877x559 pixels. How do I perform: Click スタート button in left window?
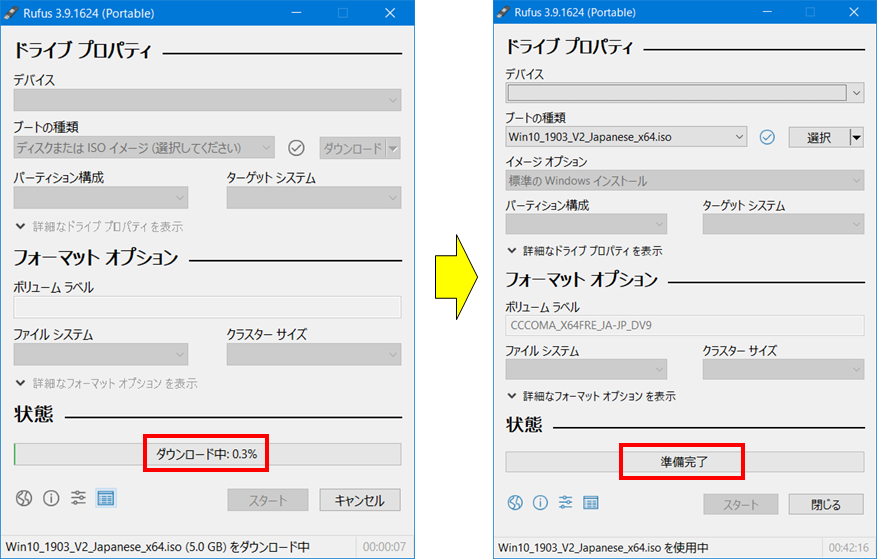(x=268, y=500)
